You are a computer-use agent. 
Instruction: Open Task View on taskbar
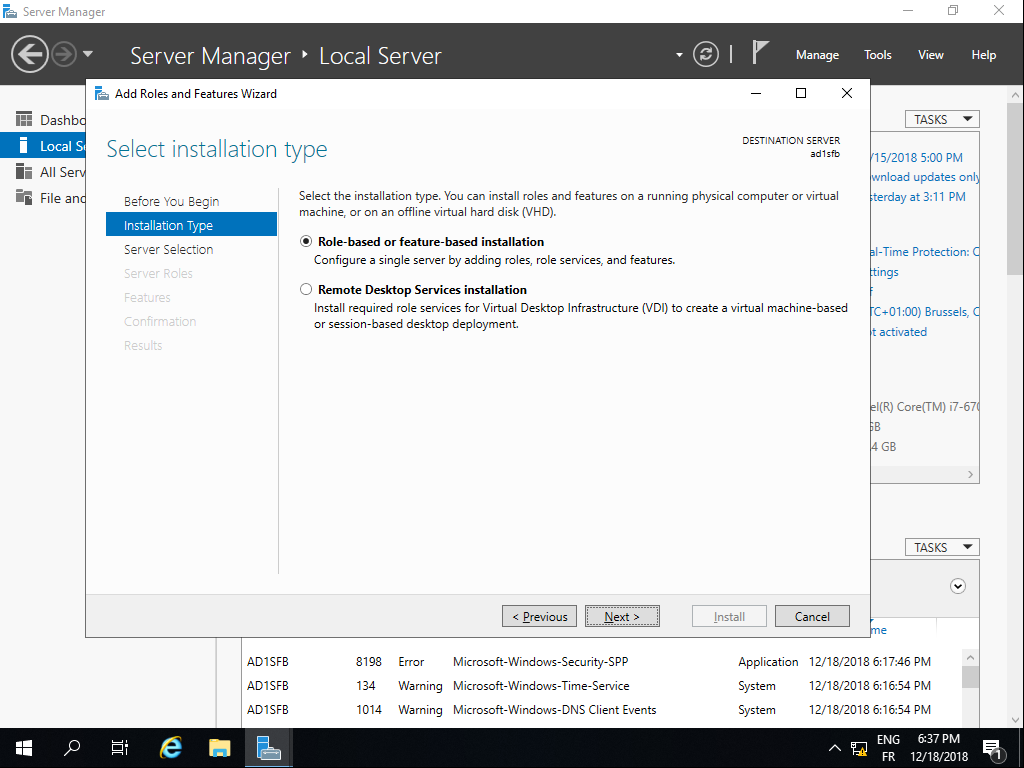coord(120,747)
